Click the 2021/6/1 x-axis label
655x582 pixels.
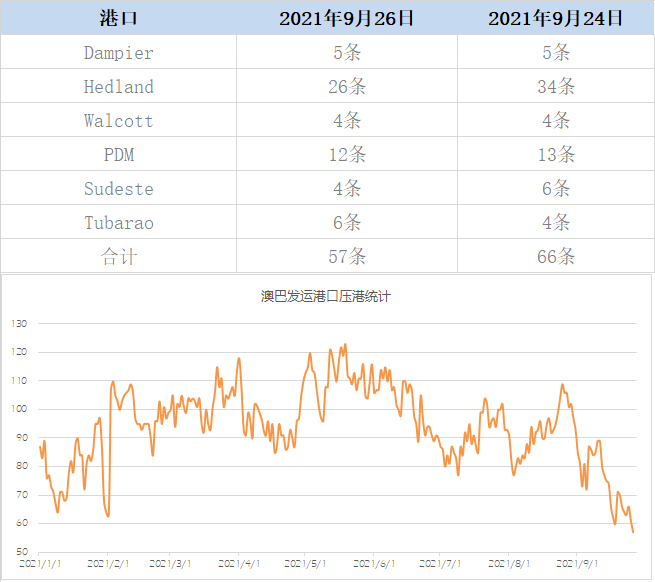tap(374, 564)
